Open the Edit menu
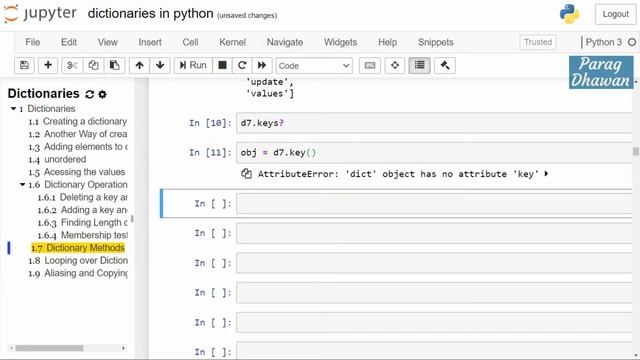640x360 pixels. click(x=69, y=42)
